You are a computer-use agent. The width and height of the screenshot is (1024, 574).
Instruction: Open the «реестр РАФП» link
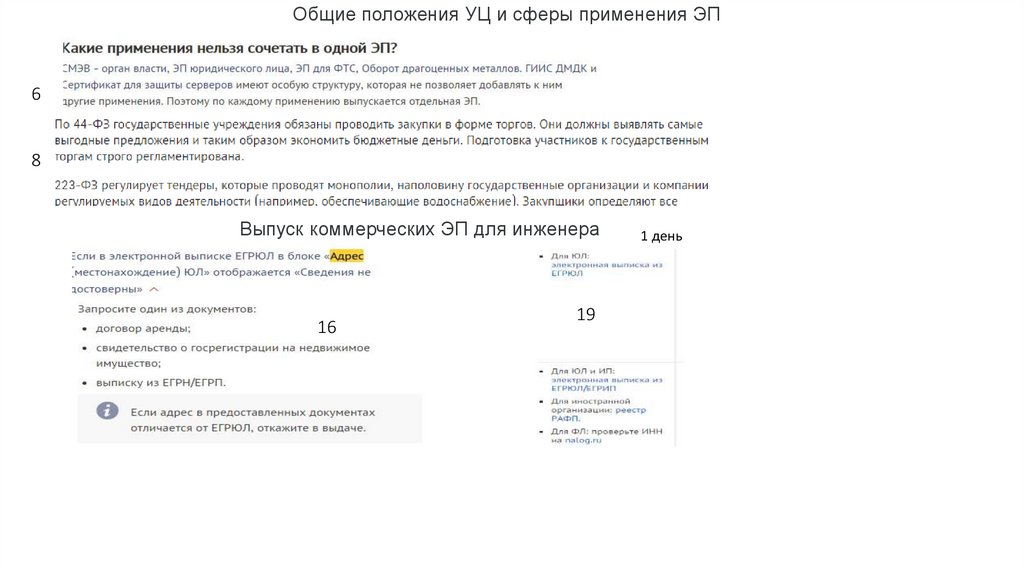tap(598, 414)
